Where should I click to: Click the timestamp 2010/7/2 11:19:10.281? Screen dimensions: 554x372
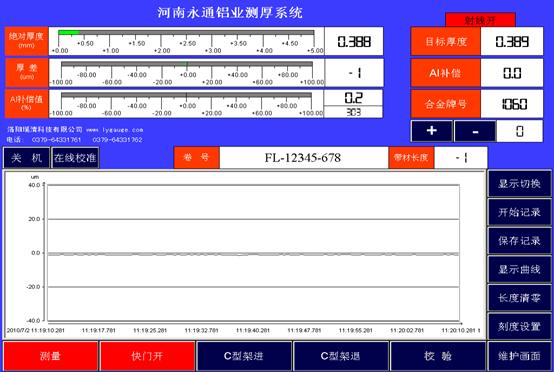point(35,331)
